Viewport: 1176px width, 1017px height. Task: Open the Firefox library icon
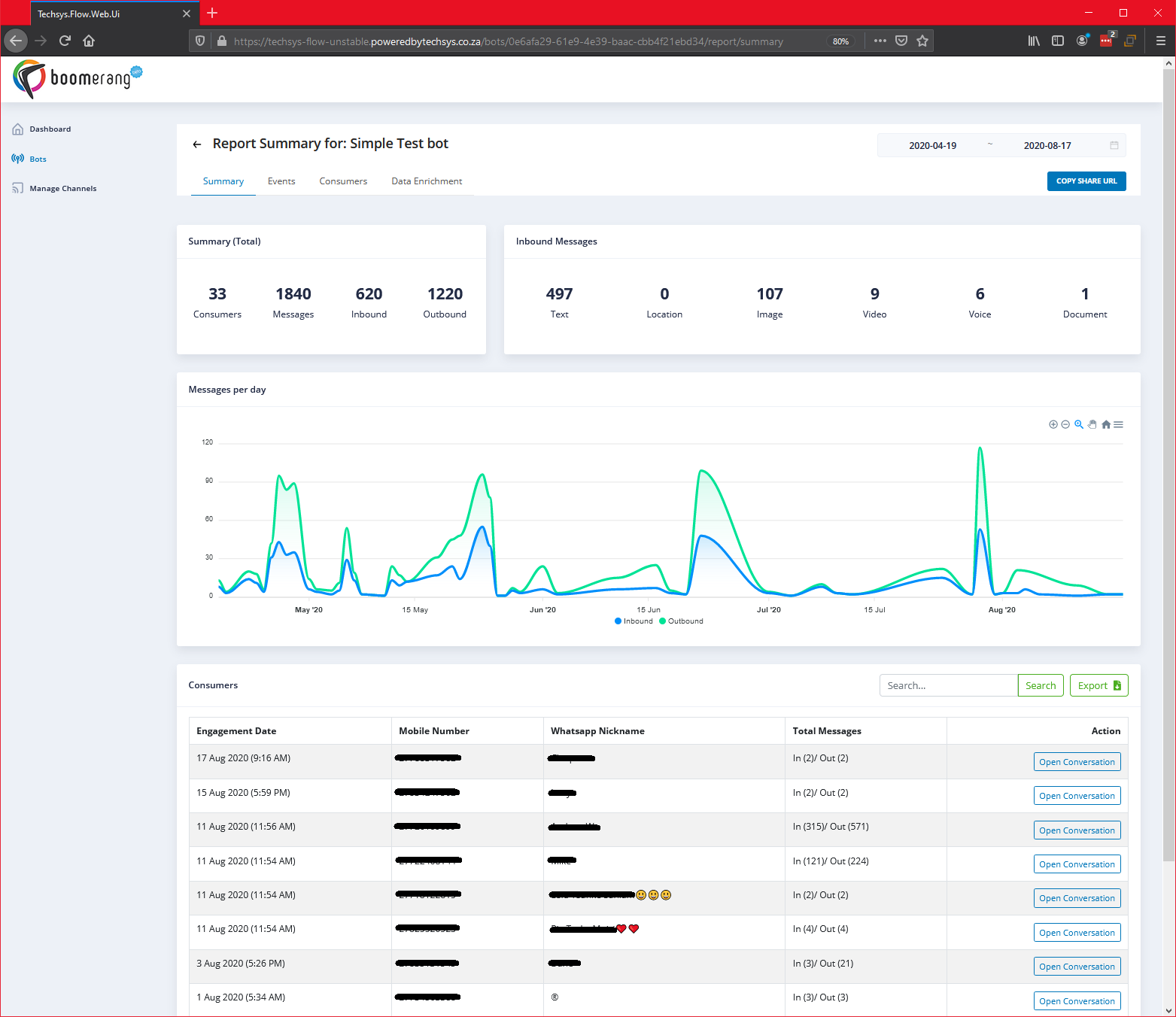(x=1034, y=41)
